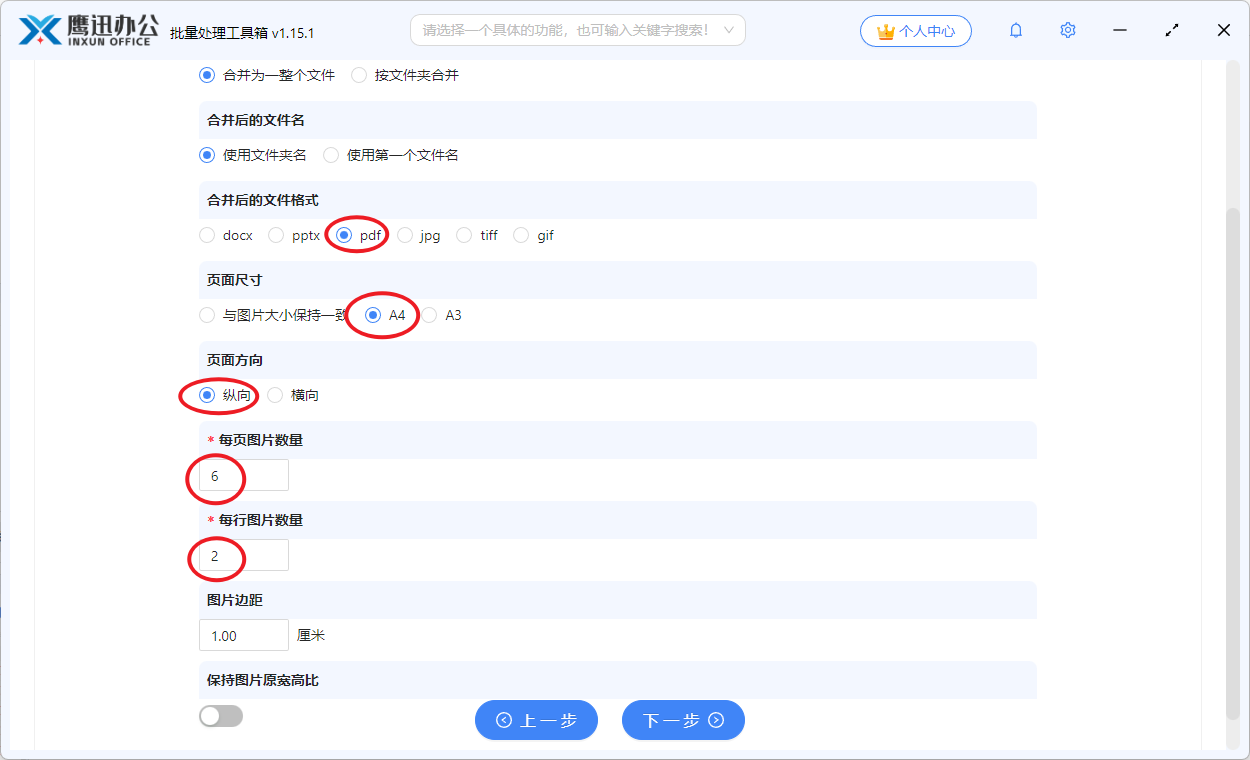Click the 图片边距 input field

tap(244, 635)
